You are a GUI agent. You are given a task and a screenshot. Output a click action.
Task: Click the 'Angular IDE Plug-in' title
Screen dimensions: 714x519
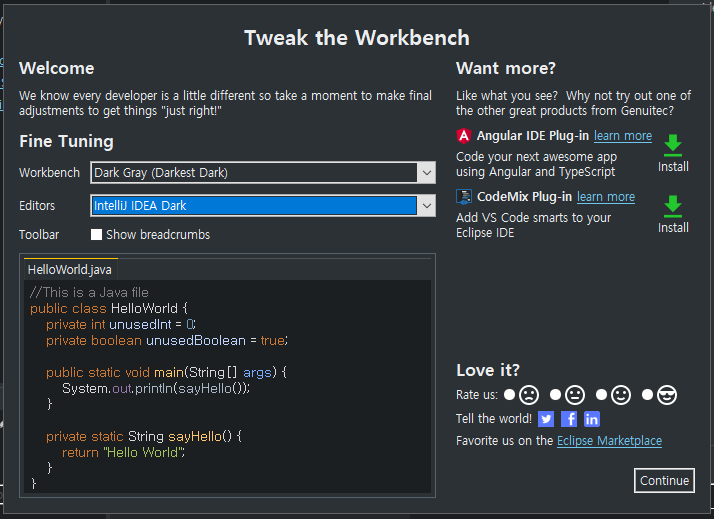coord(533,136)
